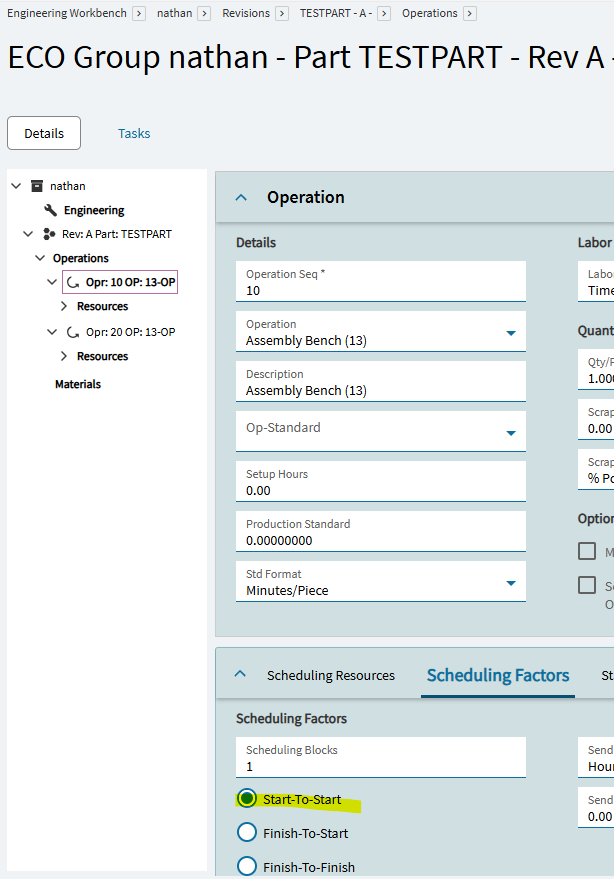Choose the Finish-To-Finish radio option

(x=247, y=866)
